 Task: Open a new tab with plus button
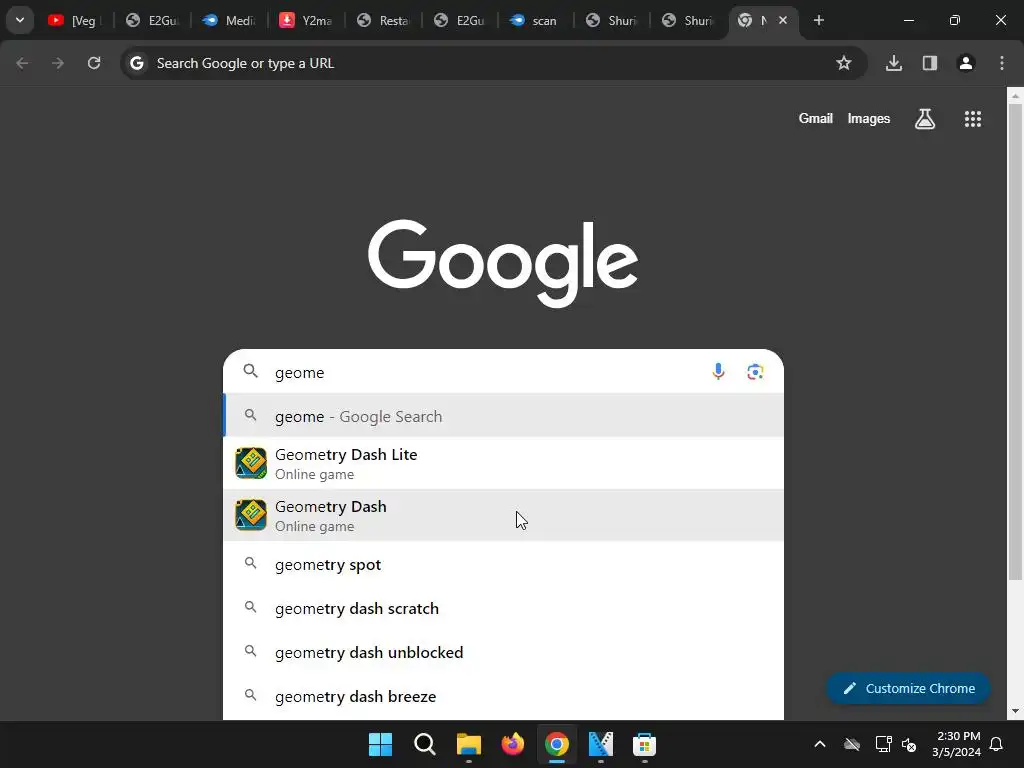click(x=818, y=20)
